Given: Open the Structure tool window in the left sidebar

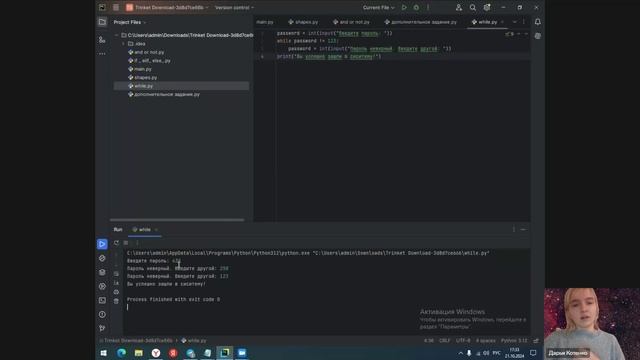Looking at the screenshot, I should [x=102, y=40].
